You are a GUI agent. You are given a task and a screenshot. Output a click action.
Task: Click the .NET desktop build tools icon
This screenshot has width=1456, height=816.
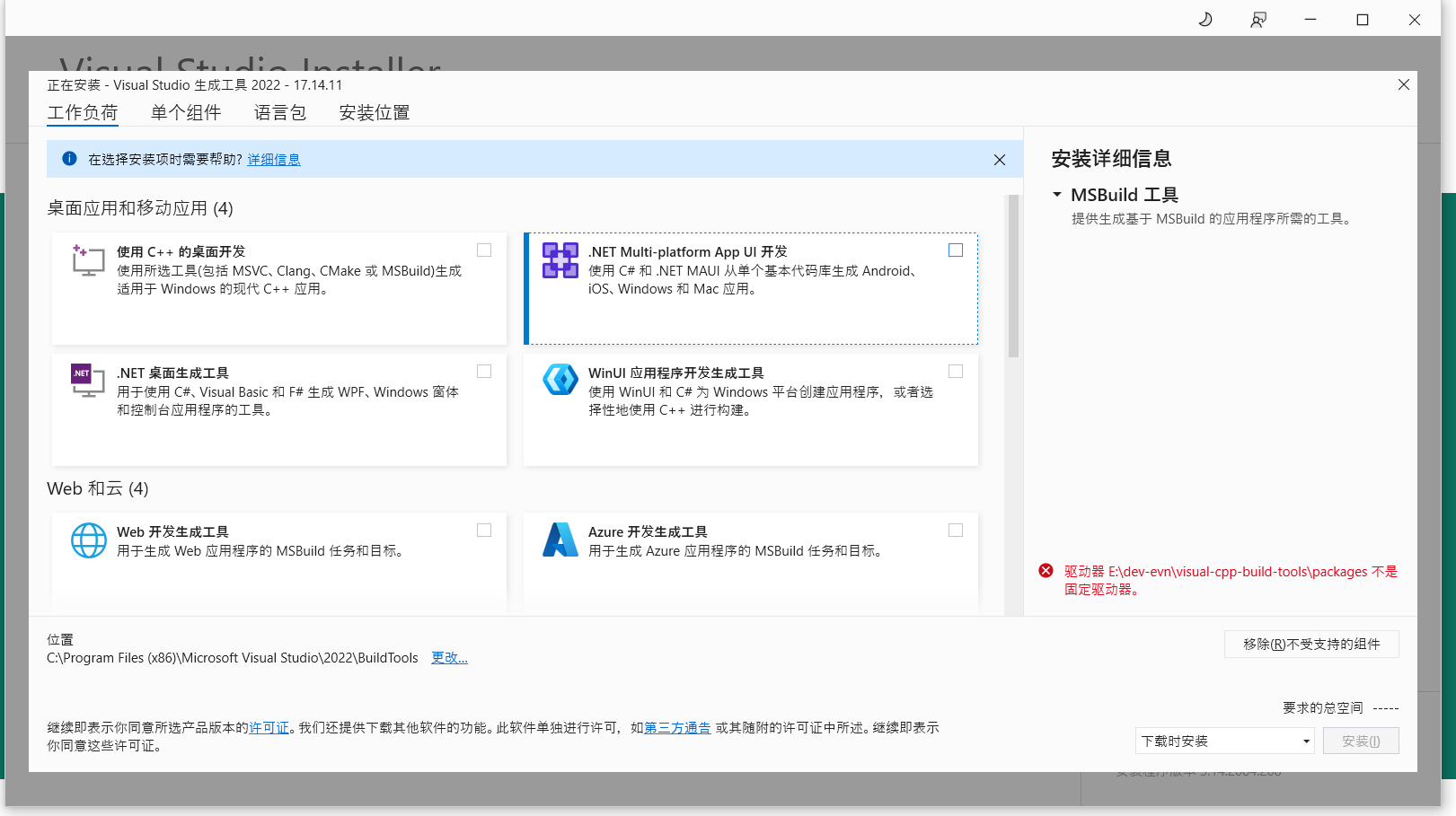88,381
